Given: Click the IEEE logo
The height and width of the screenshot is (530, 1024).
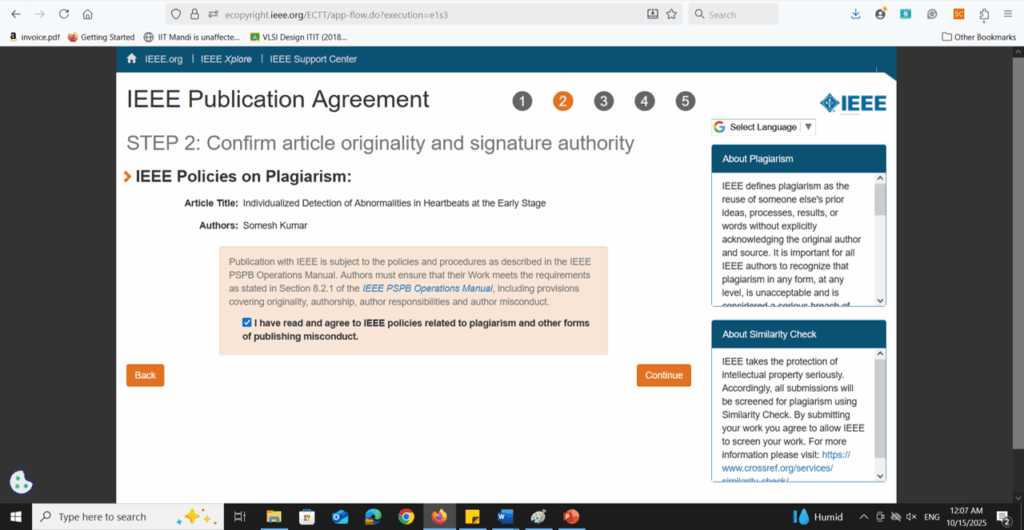Looking at the screenshot, I should [852, 103].
